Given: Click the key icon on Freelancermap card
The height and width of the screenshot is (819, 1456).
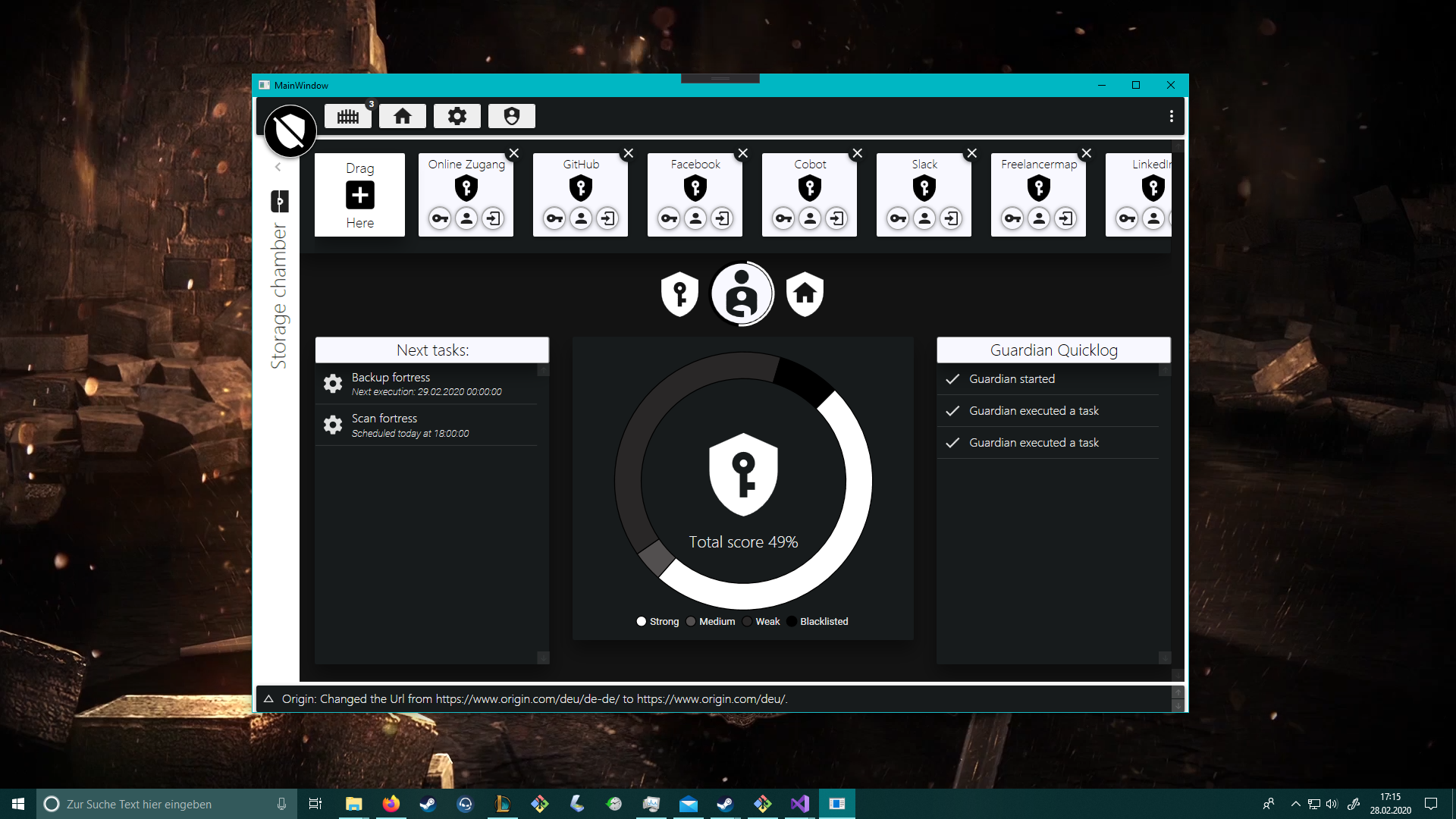Looking at the screenshot, I should 1013,218.
